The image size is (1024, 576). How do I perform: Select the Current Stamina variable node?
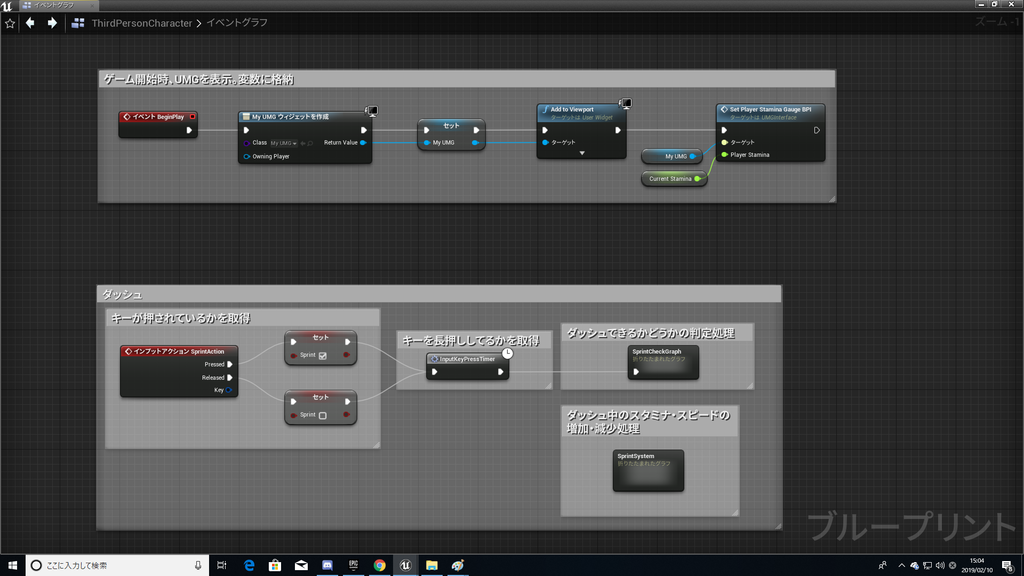674,178
